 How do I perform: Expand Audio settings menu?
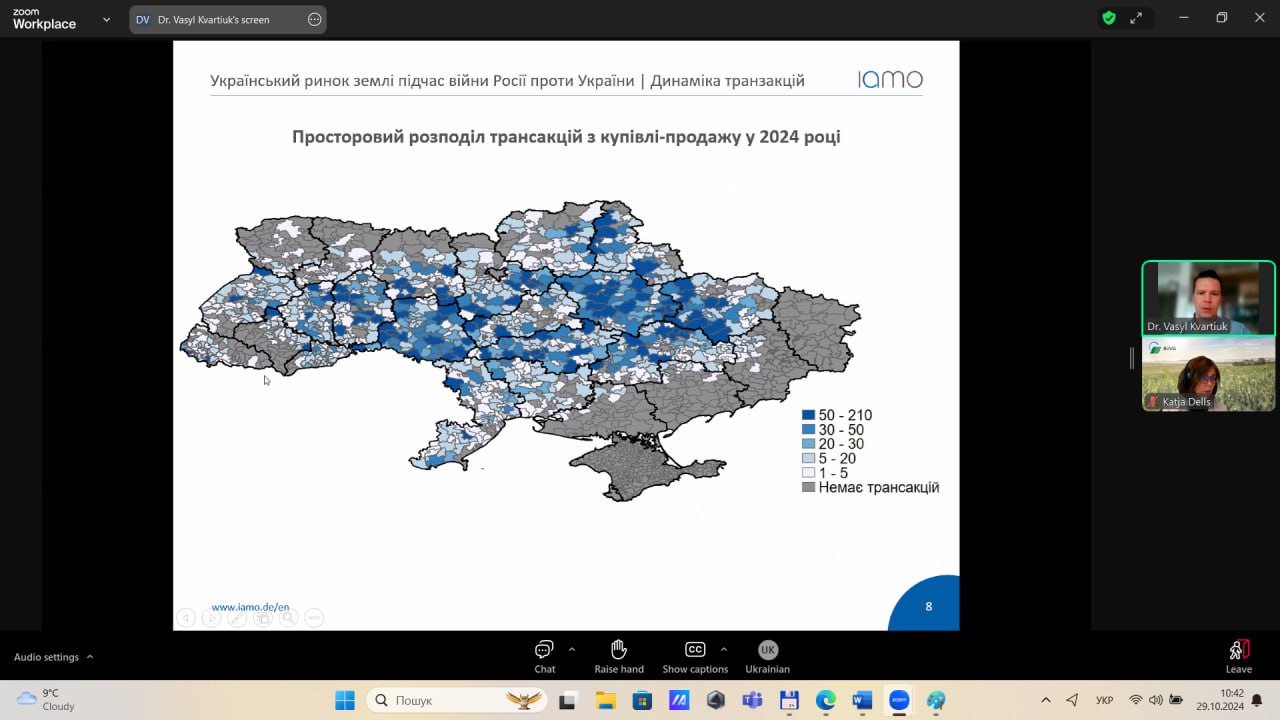click(54, 657)
